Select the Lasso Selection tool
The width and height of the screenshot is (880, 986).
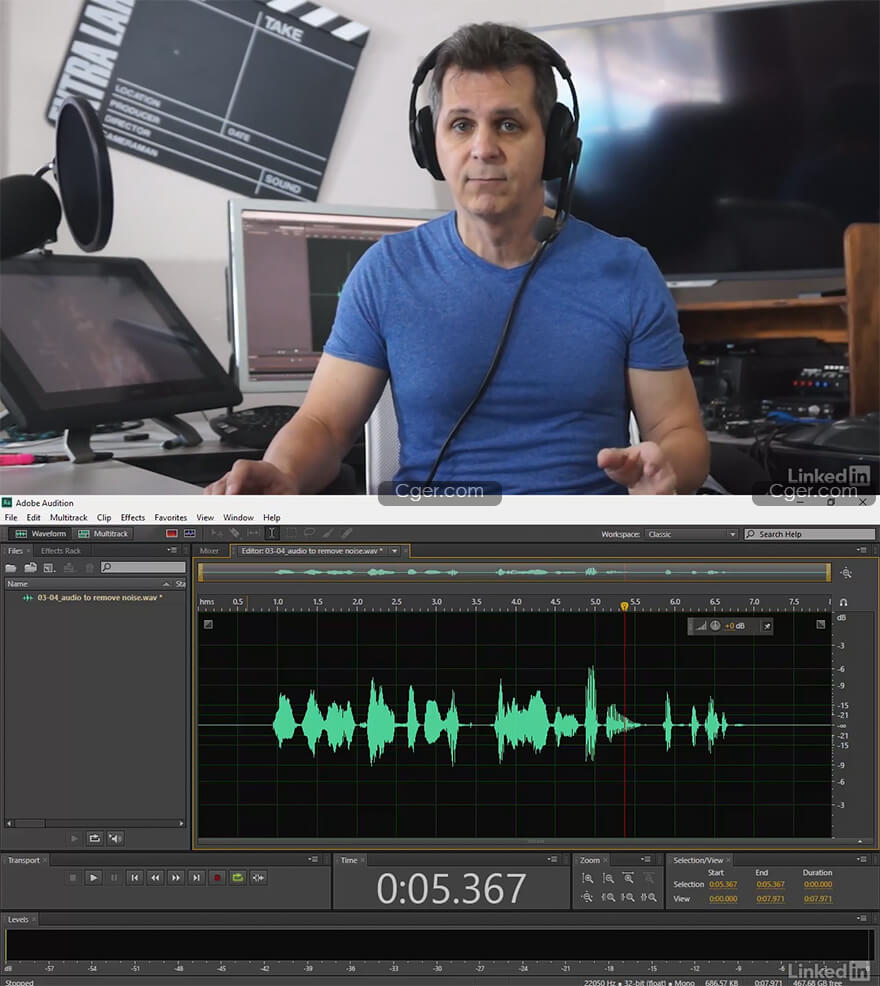(x=309, y=533)
